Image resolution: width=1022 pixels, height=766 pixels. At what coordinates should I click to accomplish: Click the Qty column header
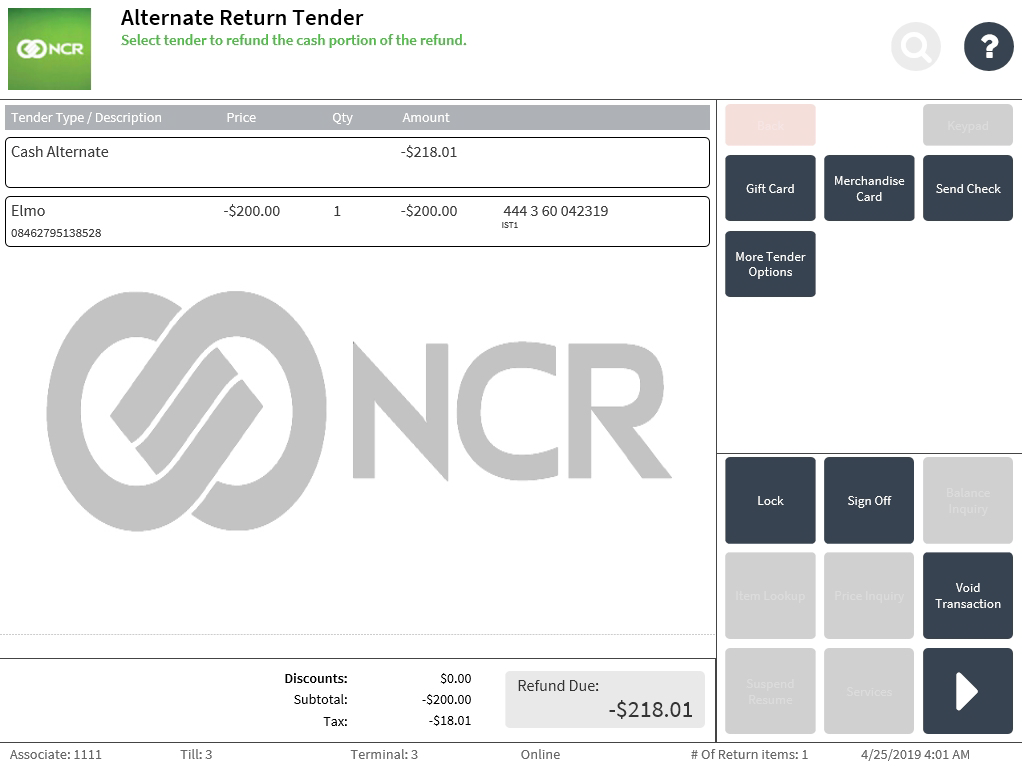tap(342, 117)
